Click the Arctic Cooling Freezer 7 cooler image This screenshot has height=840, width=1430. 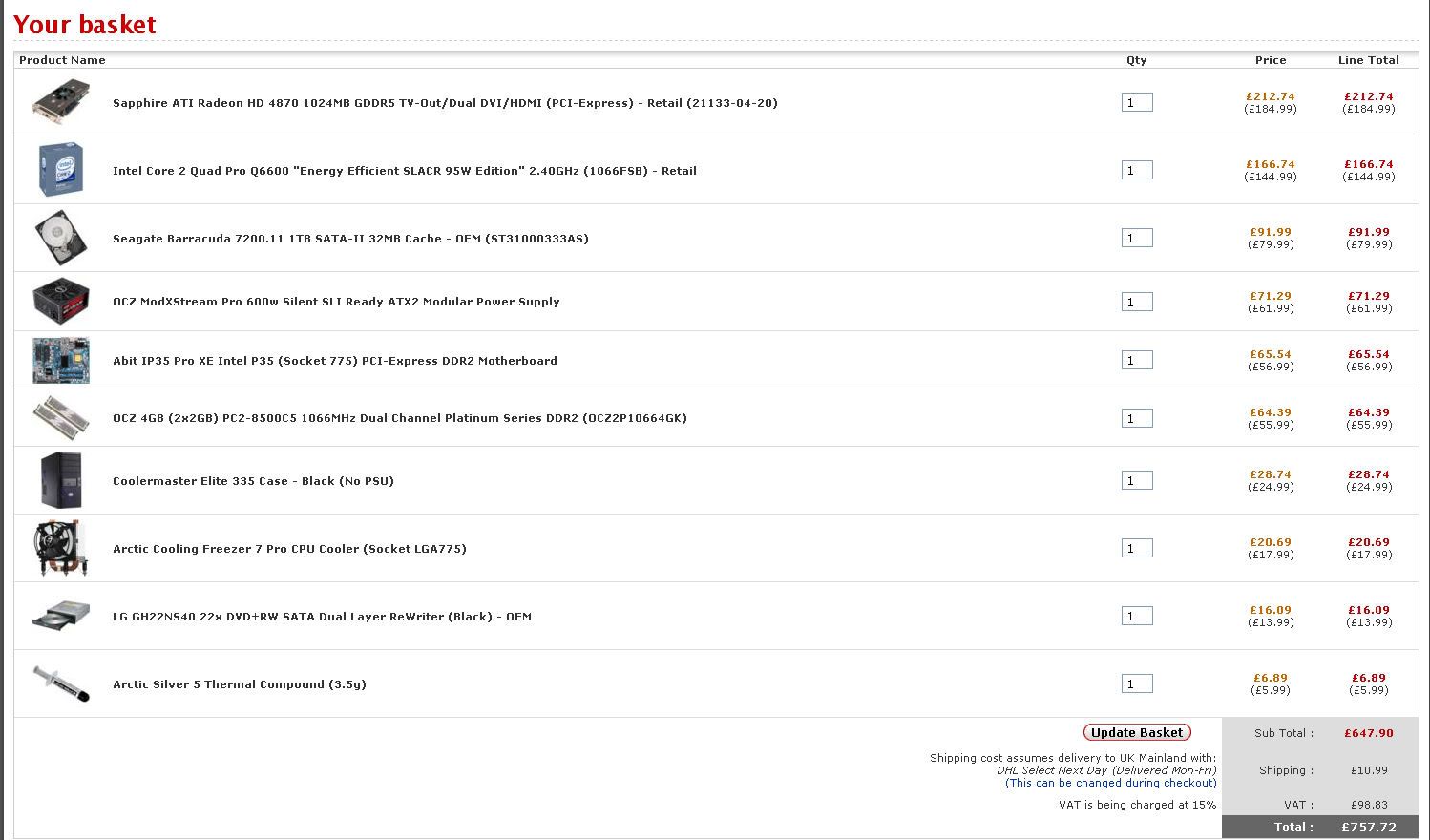[61, 548]
